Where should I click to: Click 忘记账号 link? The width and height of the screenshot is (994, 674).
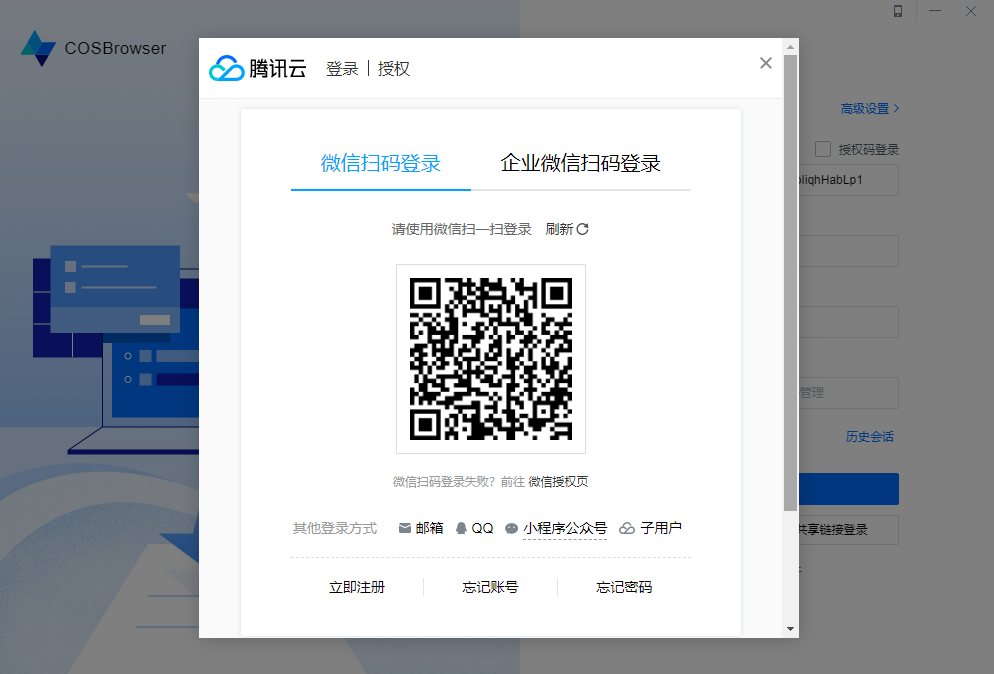coord(490,587)
